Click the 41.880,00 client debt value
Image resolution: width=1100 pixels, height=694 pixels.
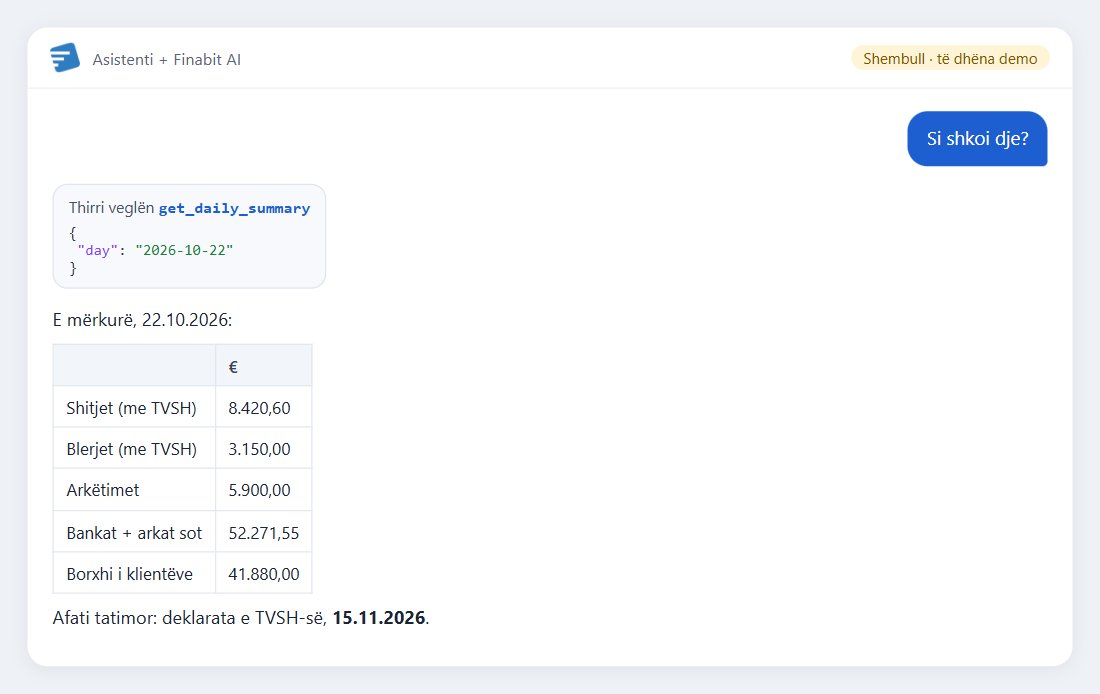pos(264,574)
